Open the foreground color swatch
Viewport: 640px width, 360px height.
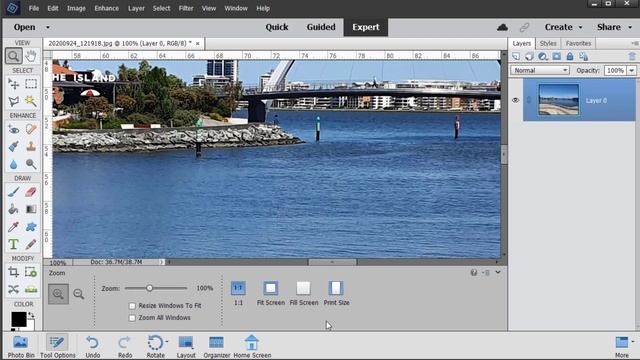click(x=18, y=319)
